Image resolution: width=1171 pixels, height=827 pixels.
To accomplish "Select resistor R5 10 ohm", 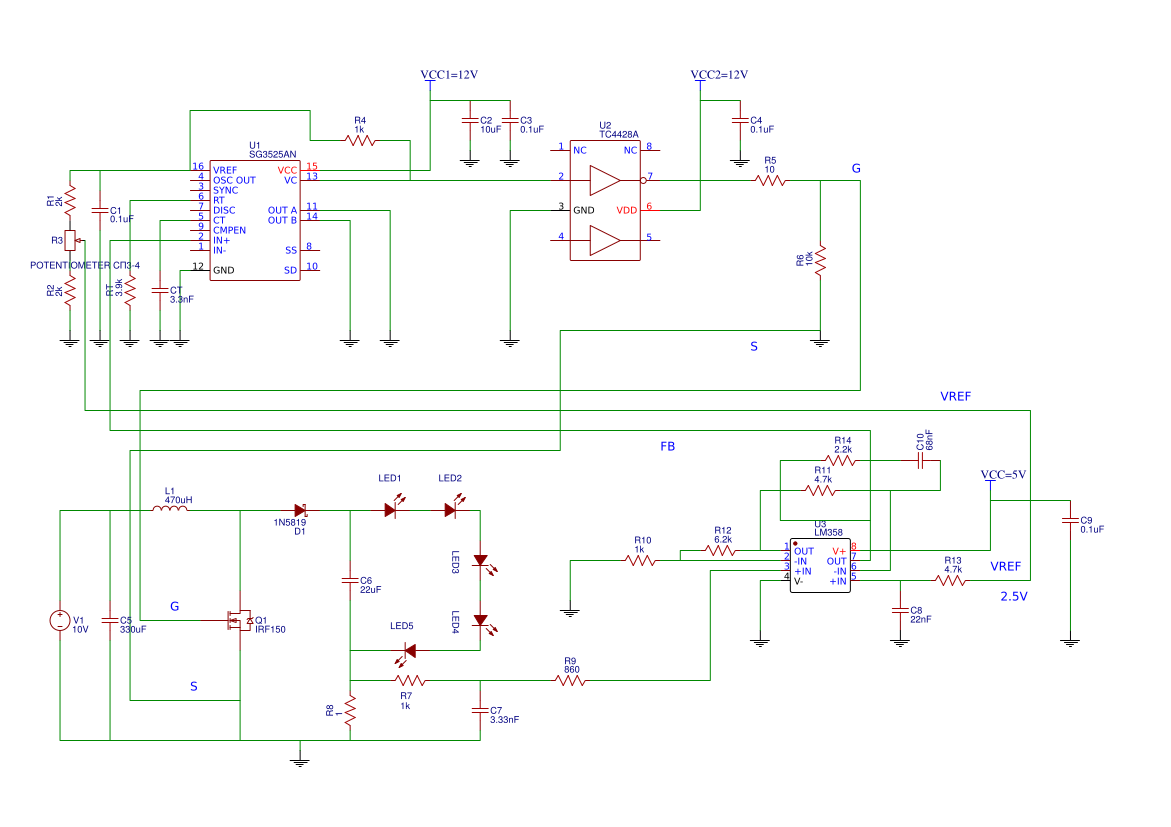I will tap(770, 180).
